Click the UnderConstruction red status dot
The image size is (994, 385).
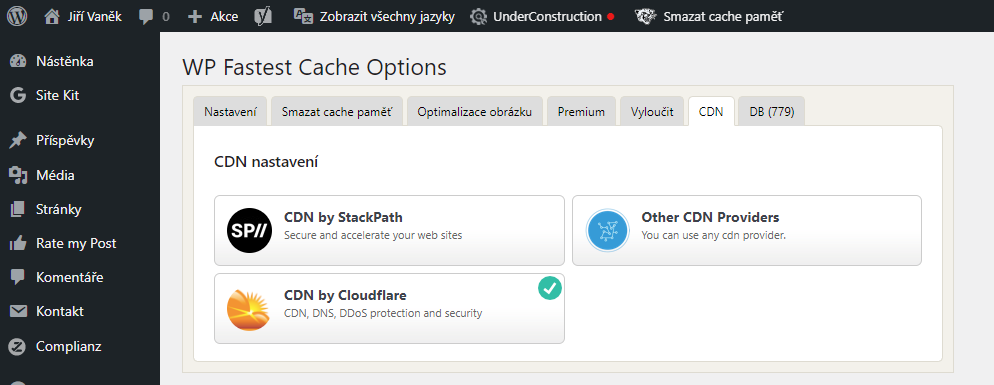click(610, 17)
